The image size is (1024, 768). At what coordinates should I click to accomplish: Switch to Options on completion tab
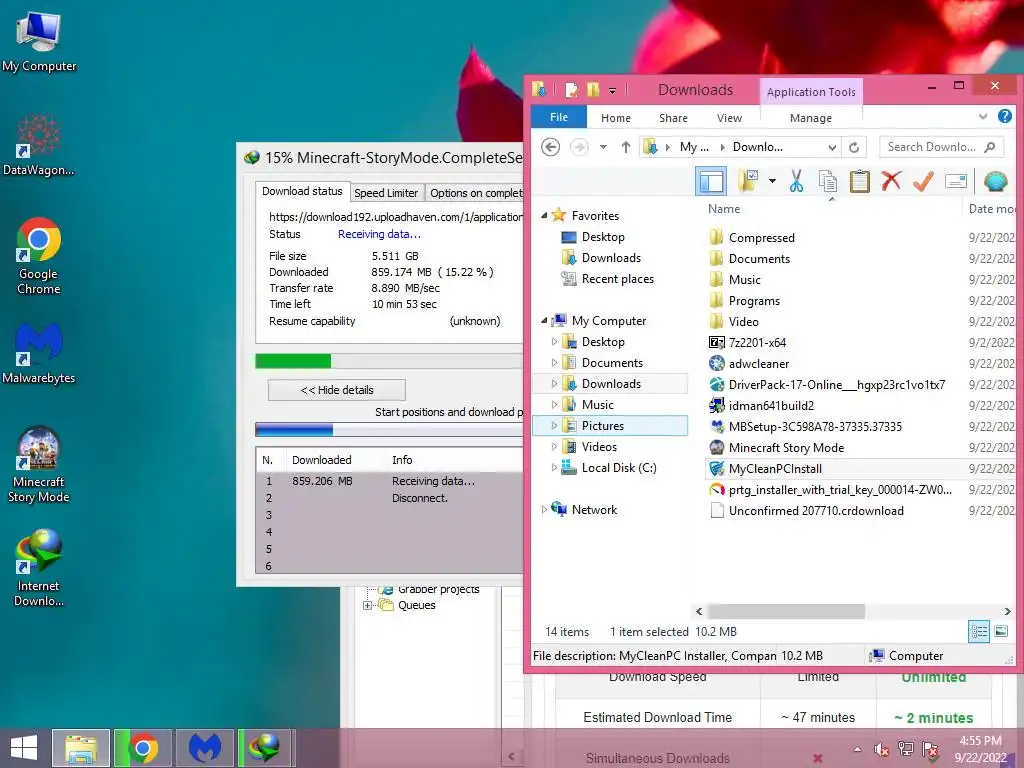(x=475, y=193)
